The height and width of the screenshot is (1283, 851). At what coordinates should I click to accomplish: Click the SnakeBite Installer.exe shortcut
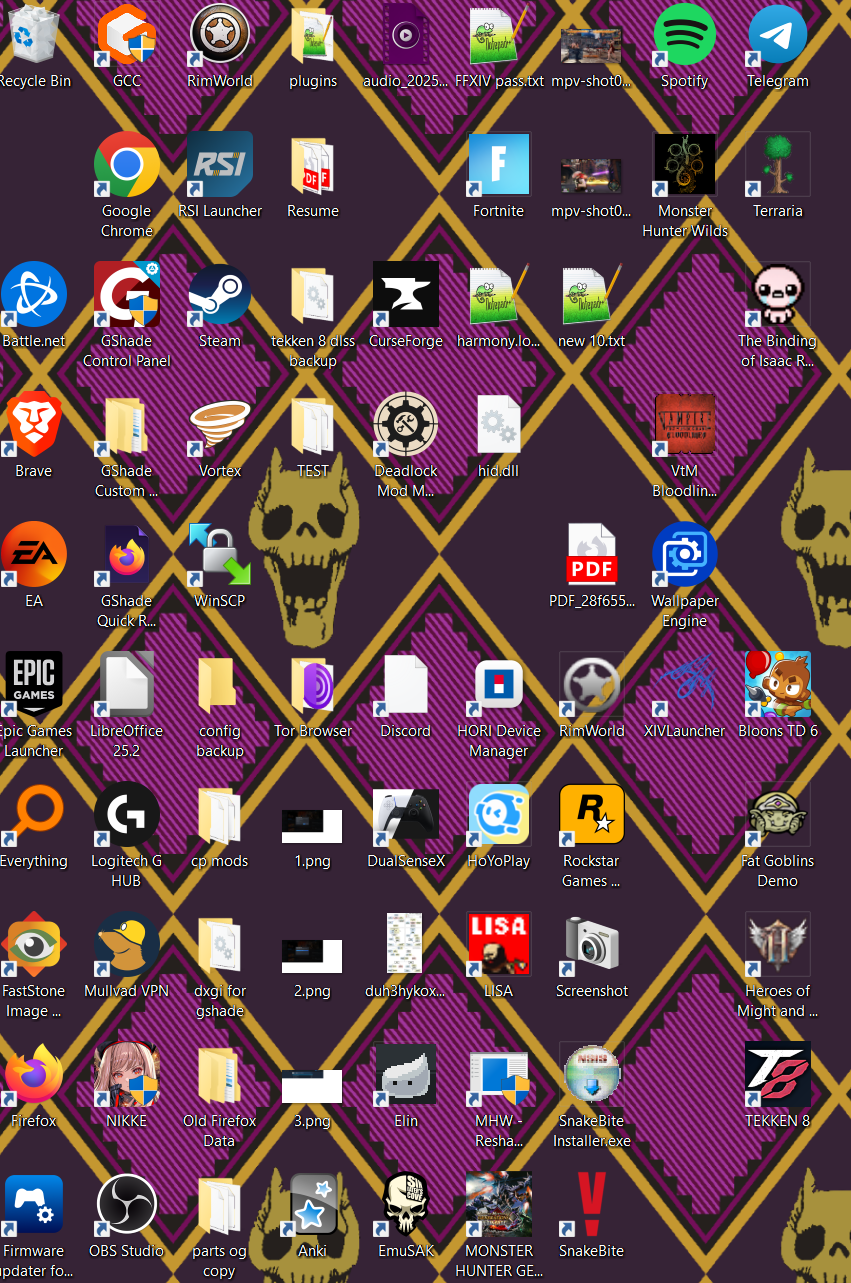592,1075
